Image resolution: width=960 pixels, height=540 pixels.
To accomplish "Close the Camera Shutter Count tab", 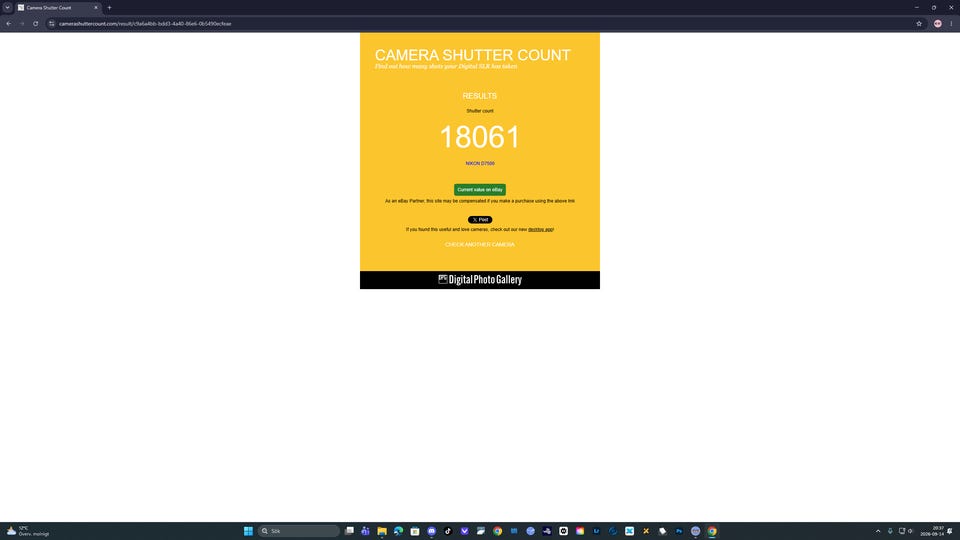I will tap(96, 8).
